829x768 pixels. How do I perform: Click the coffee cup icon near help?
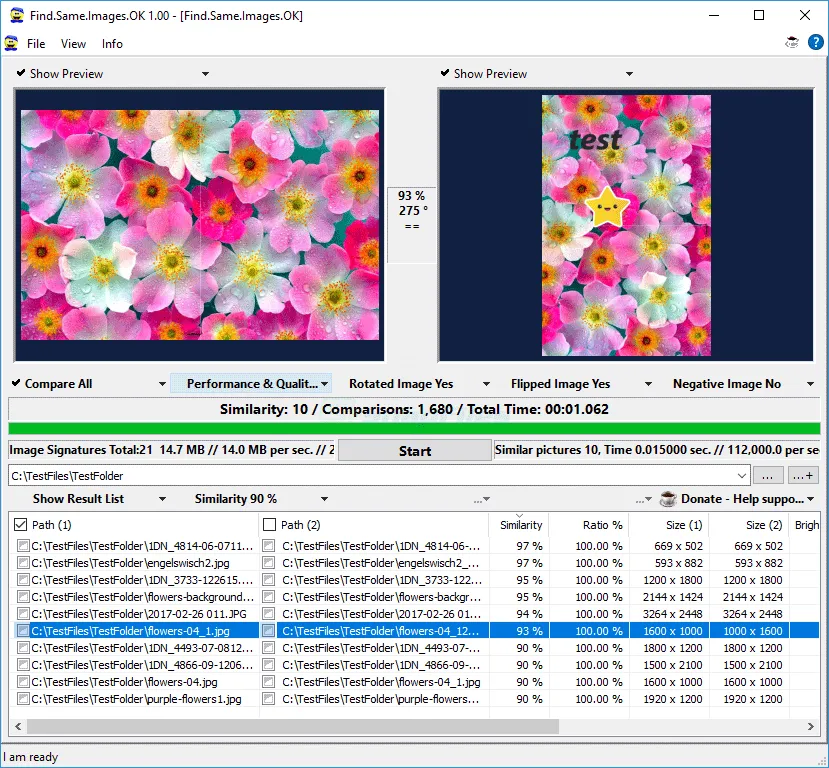(x=791, y=43)
